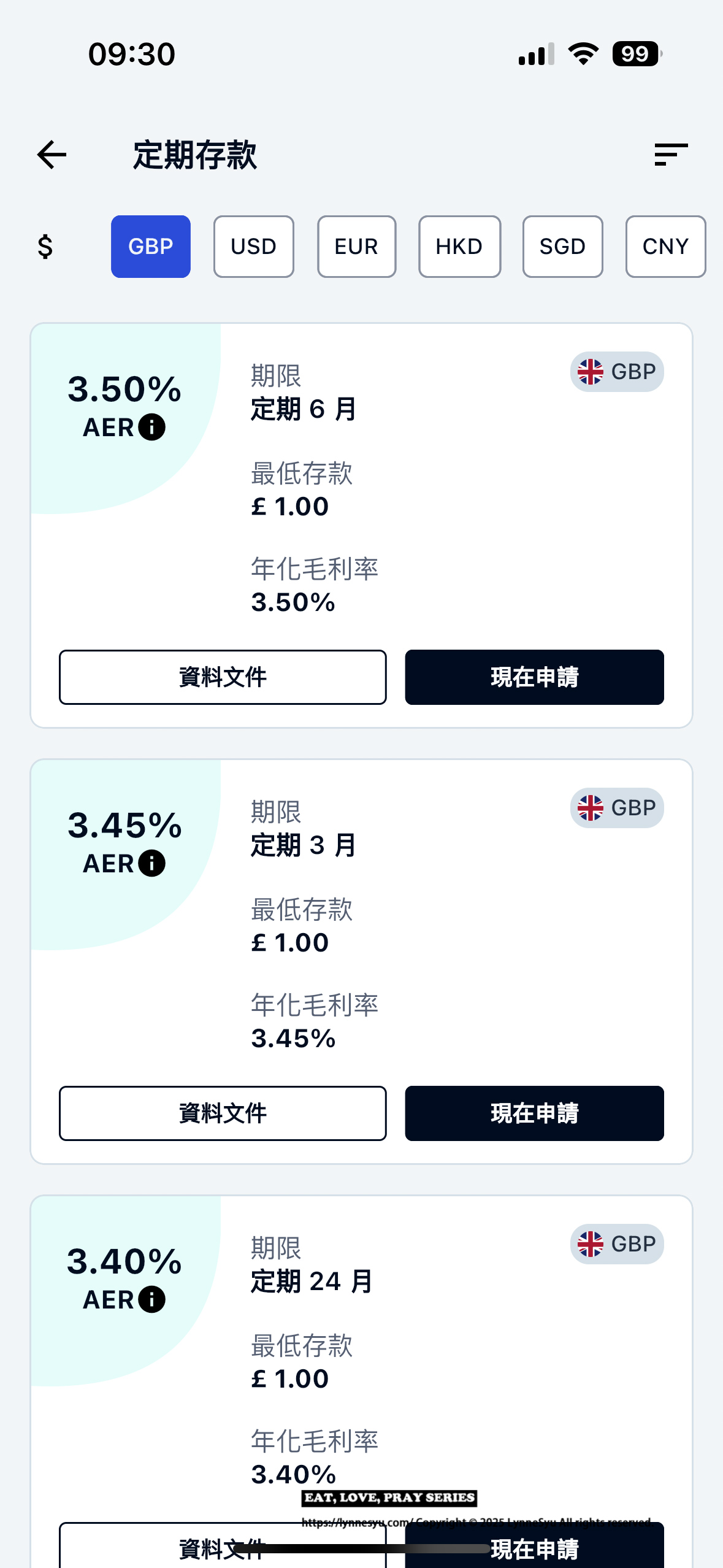Open 資料文件 for 6-month deposit
Image resolution: width=723 pixels, height=1568 pixels.
pos(223,677)
